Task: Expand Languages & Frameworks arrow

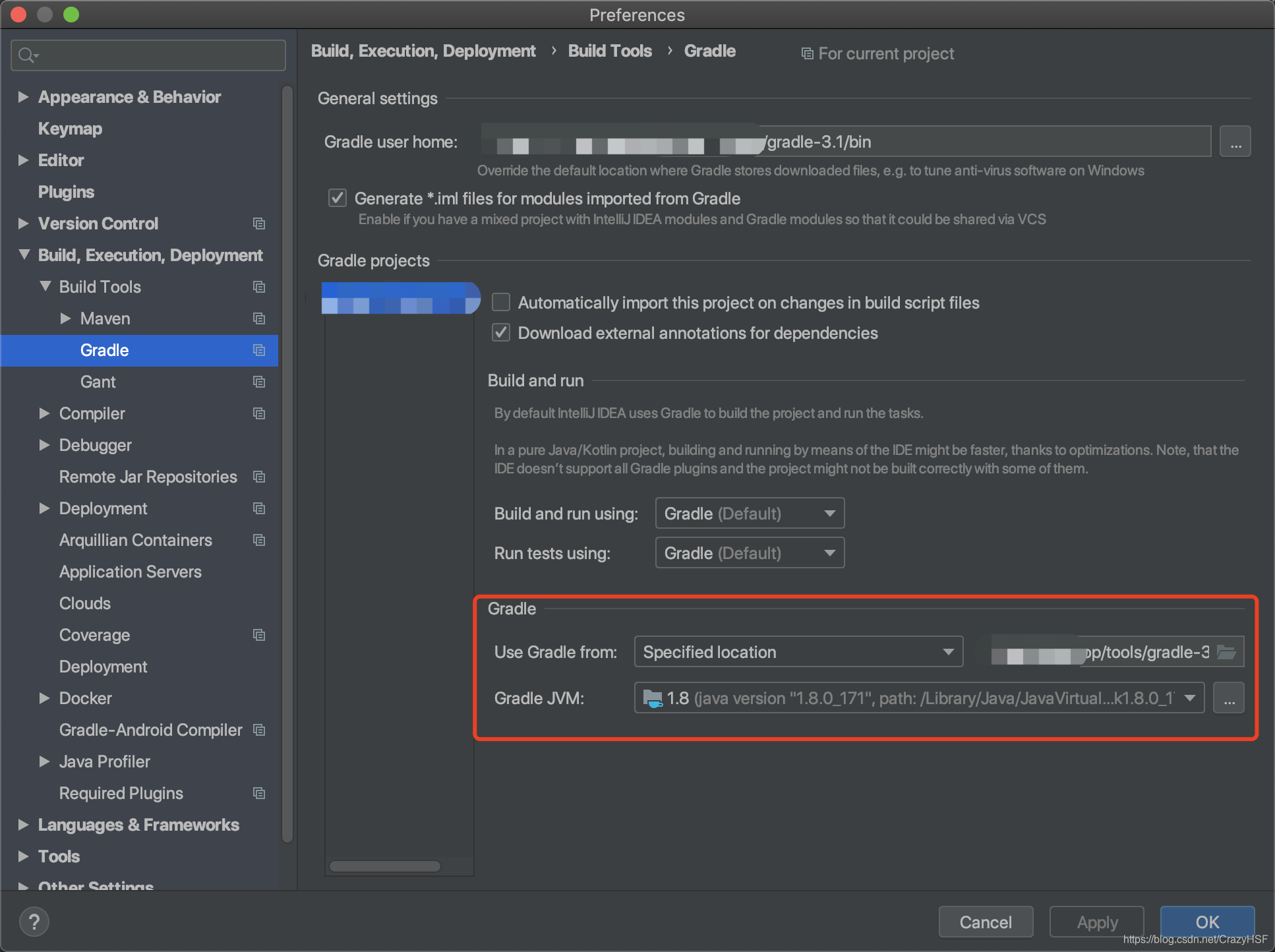Action: tap(23, 825)
